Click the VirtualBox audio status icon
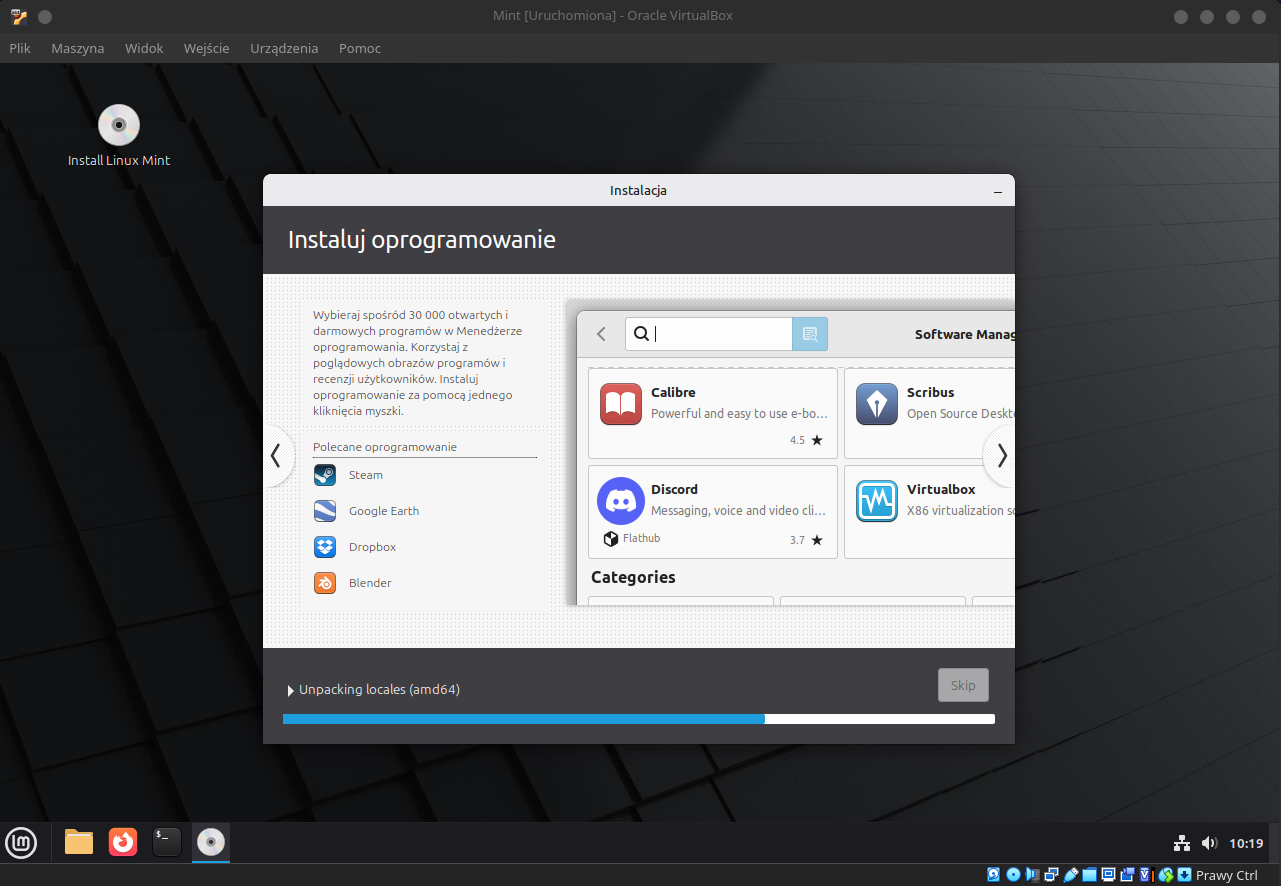Screen dimensions: 1281x886 coord(1032,875)
